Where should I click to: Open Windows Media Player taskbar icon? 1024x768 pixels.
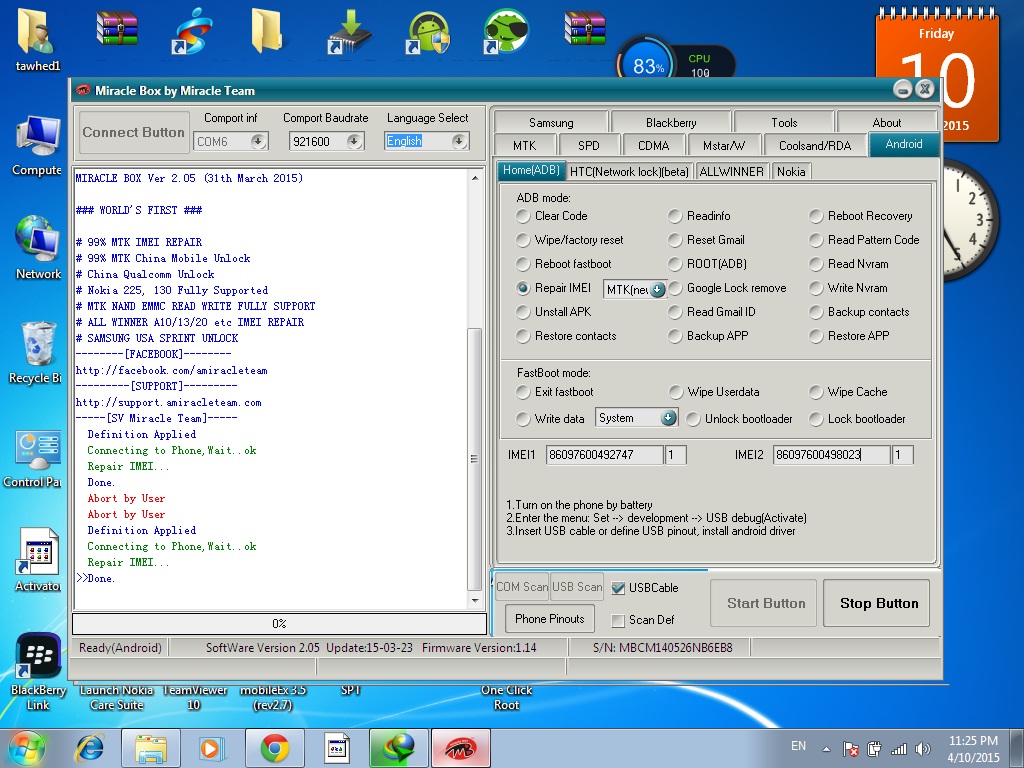pyautogui.click(x=211, y=748)
